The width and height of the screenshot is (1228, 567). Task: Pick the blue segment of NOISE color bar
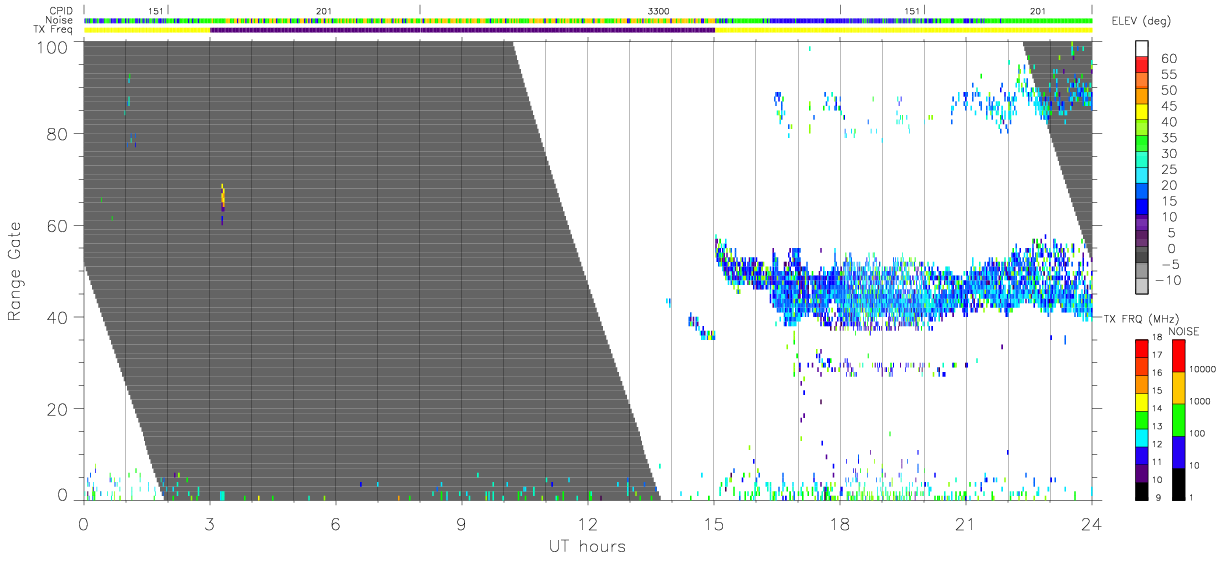[1178, 452]
